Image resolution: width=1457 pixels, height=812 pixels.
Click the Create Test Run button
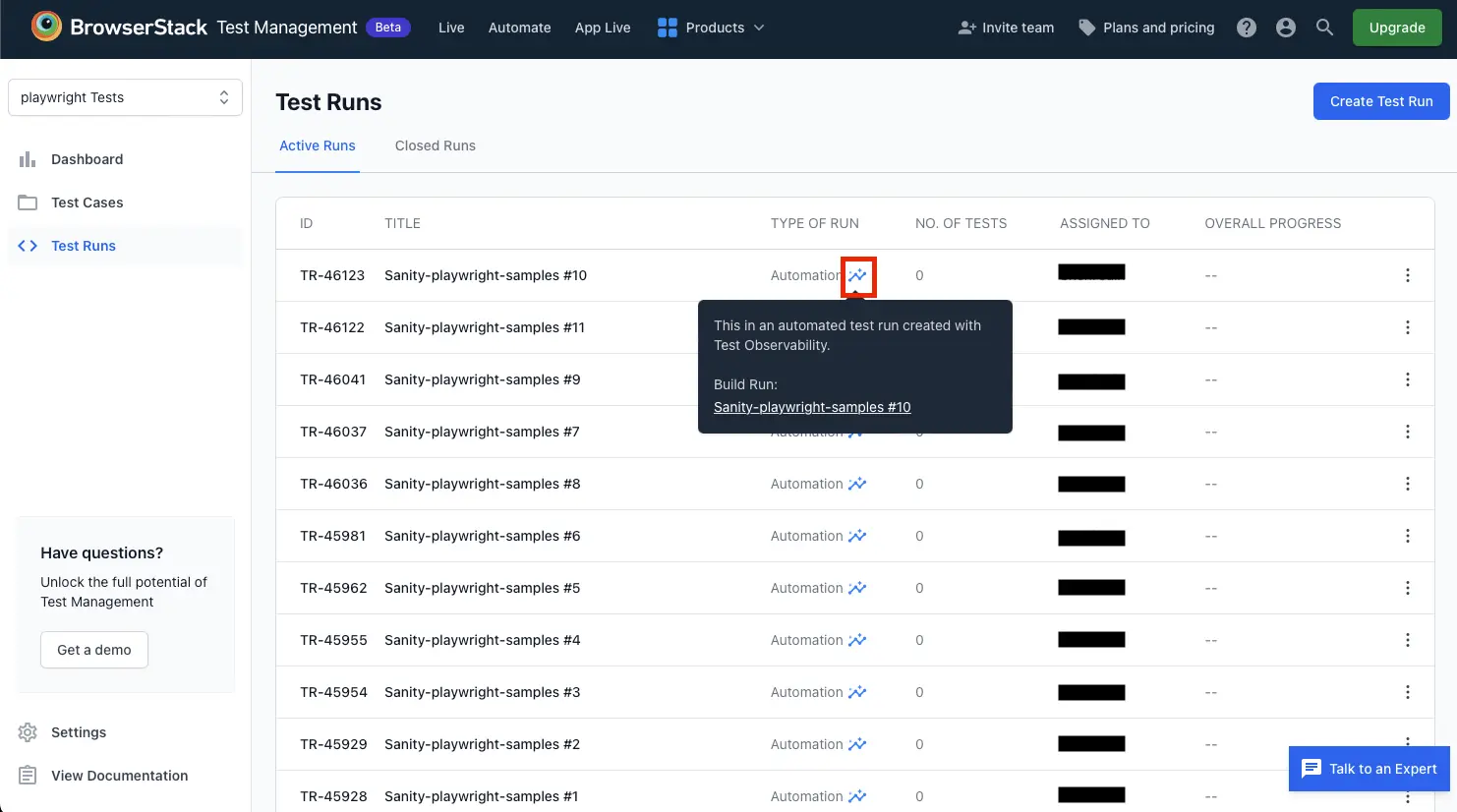coord(1380,101)
